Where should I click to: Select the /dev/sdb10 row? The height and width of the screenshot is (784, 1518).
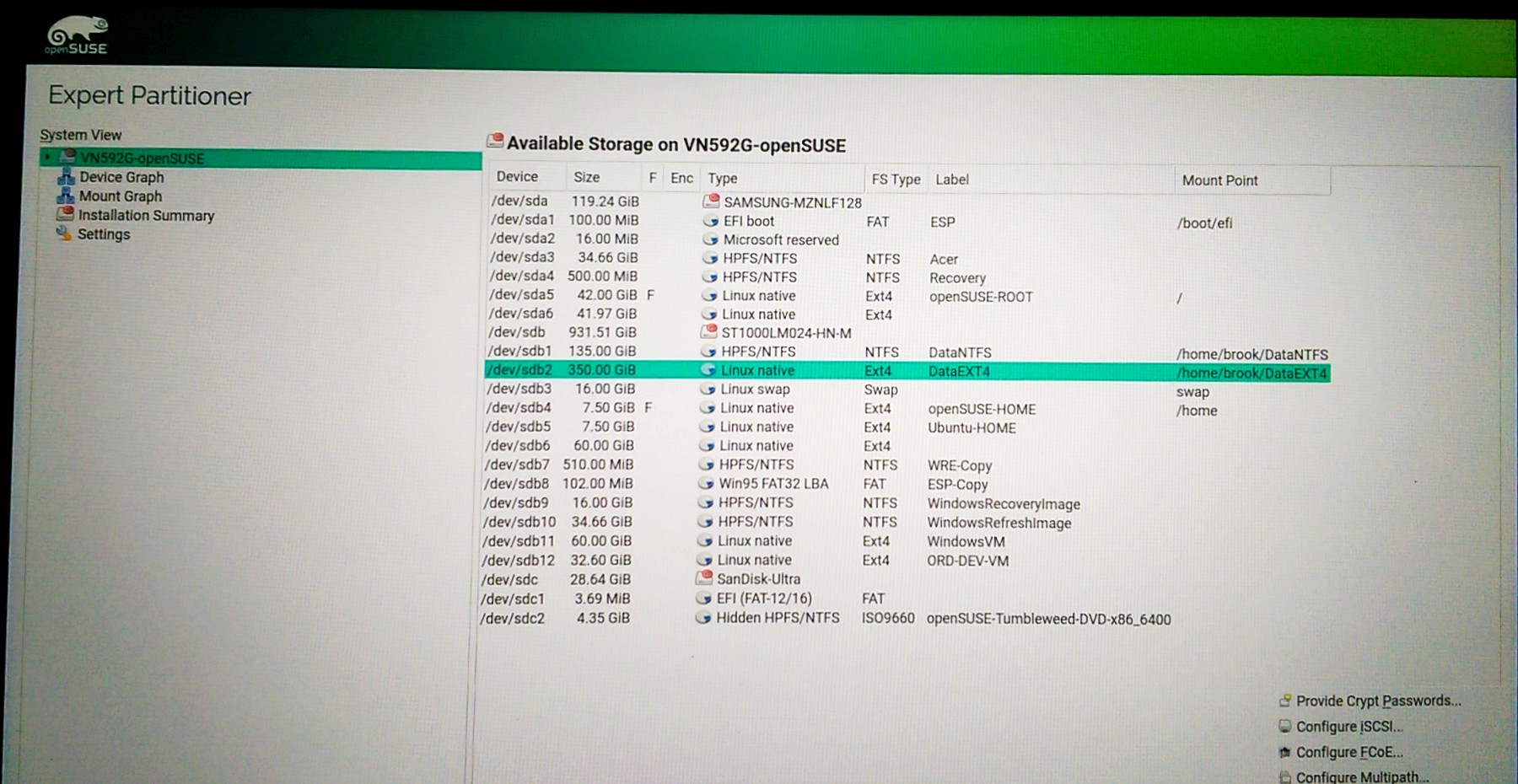(x=906, y=522)
